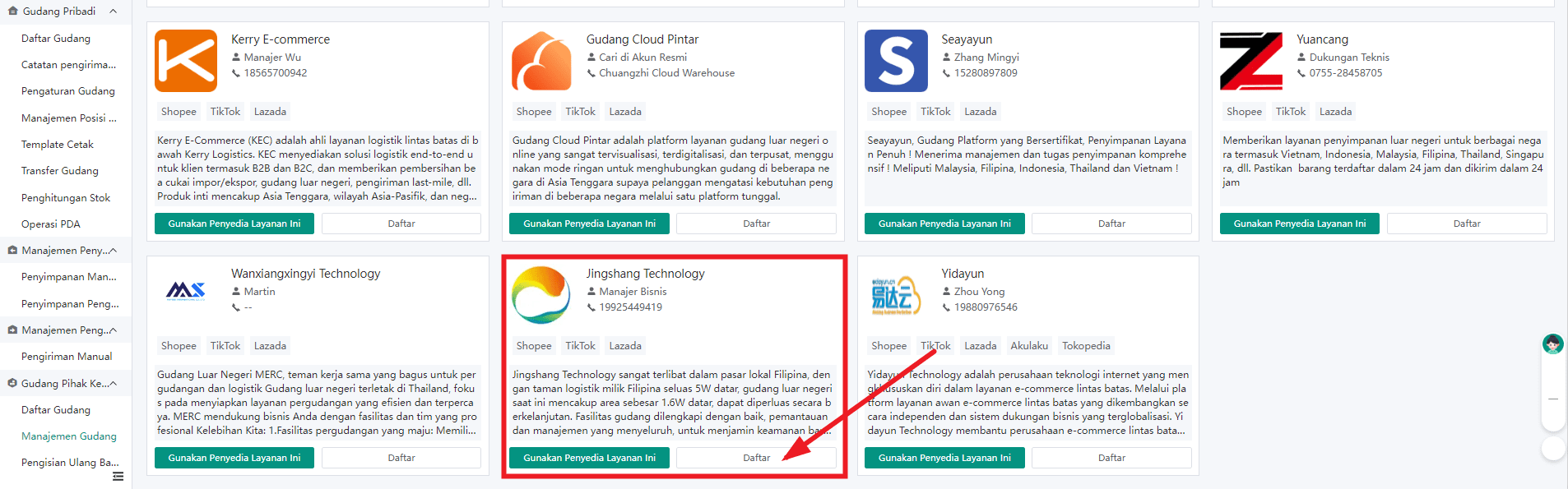Click Chuangzhi Cloud Warehouse contact text
This screenshot has height=489, width=1568.
pyautogui.click(x=666, y=73)
